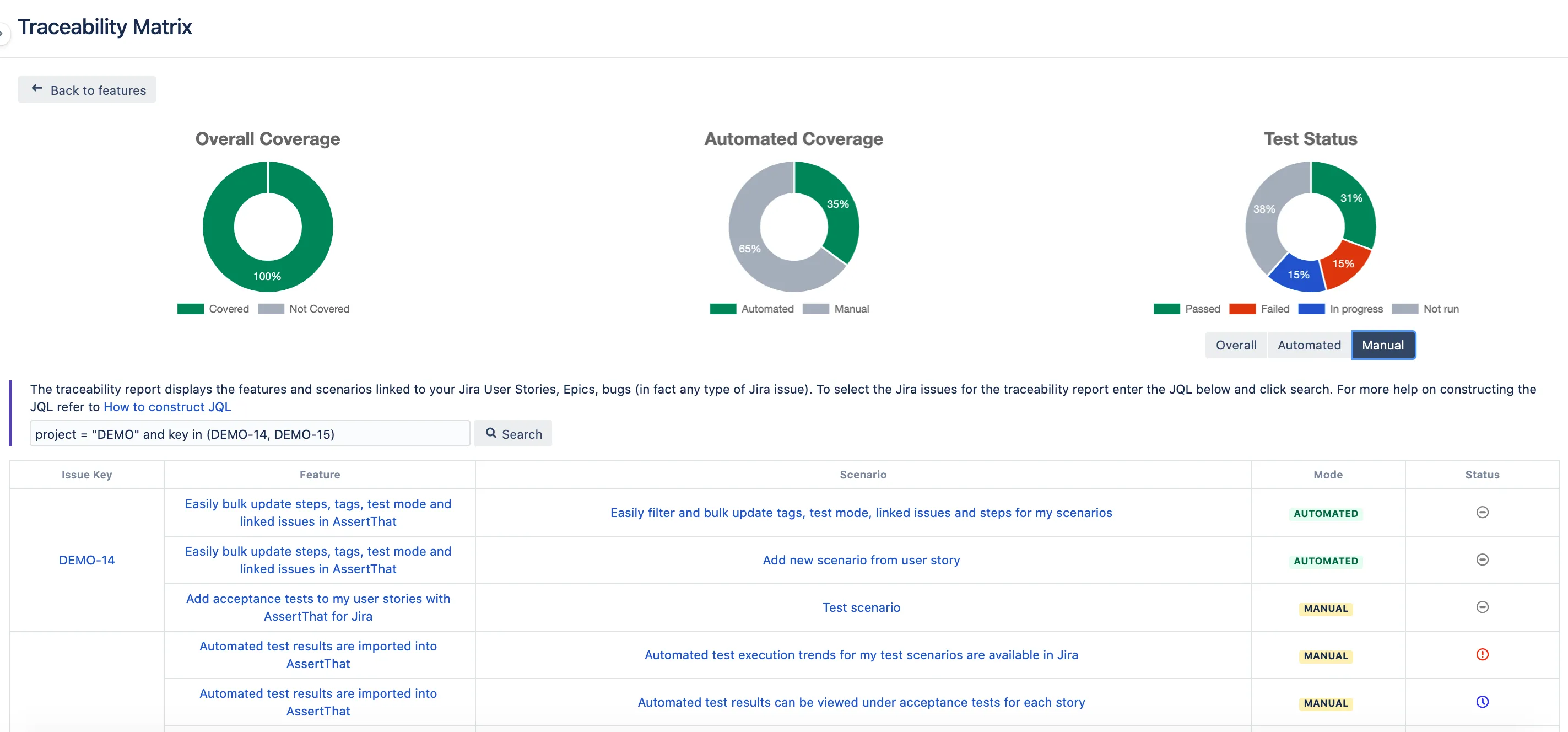The image size is (1568, 732).
Task: Toggle Not run legend swatch
Action: coord(1405,309)
